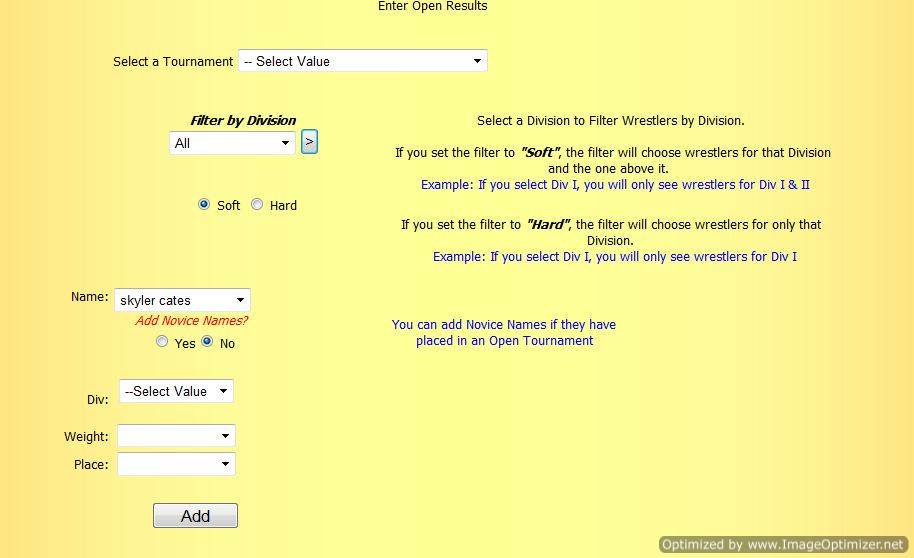Select No for Add Novice Names
914x558 pixels.
[x=208, y=342]
